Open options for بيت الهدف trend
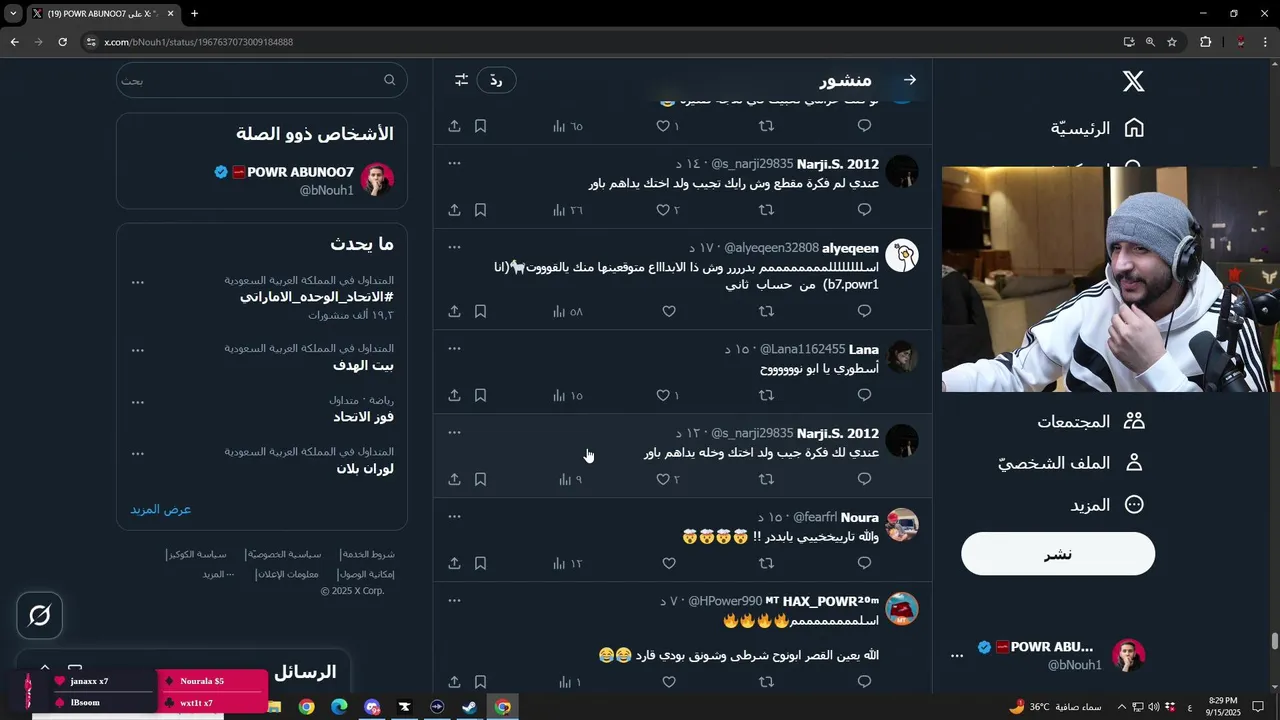Image resolution: width=1280 pixels, height=720 pixels. coord(138,350)
